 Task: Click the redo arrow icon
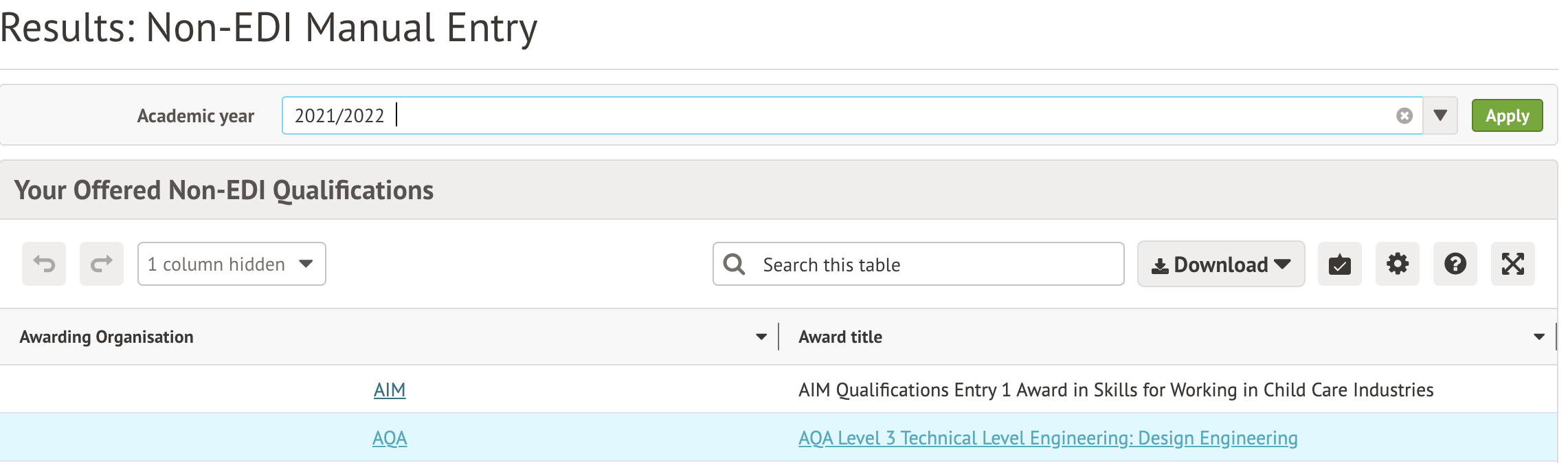102,264
